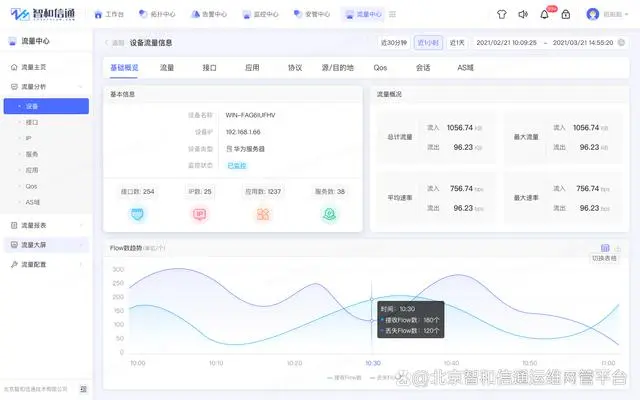Switch to the AS域 tab
The height and width of the screenshot is (400, 640).
tap(465, 68)
